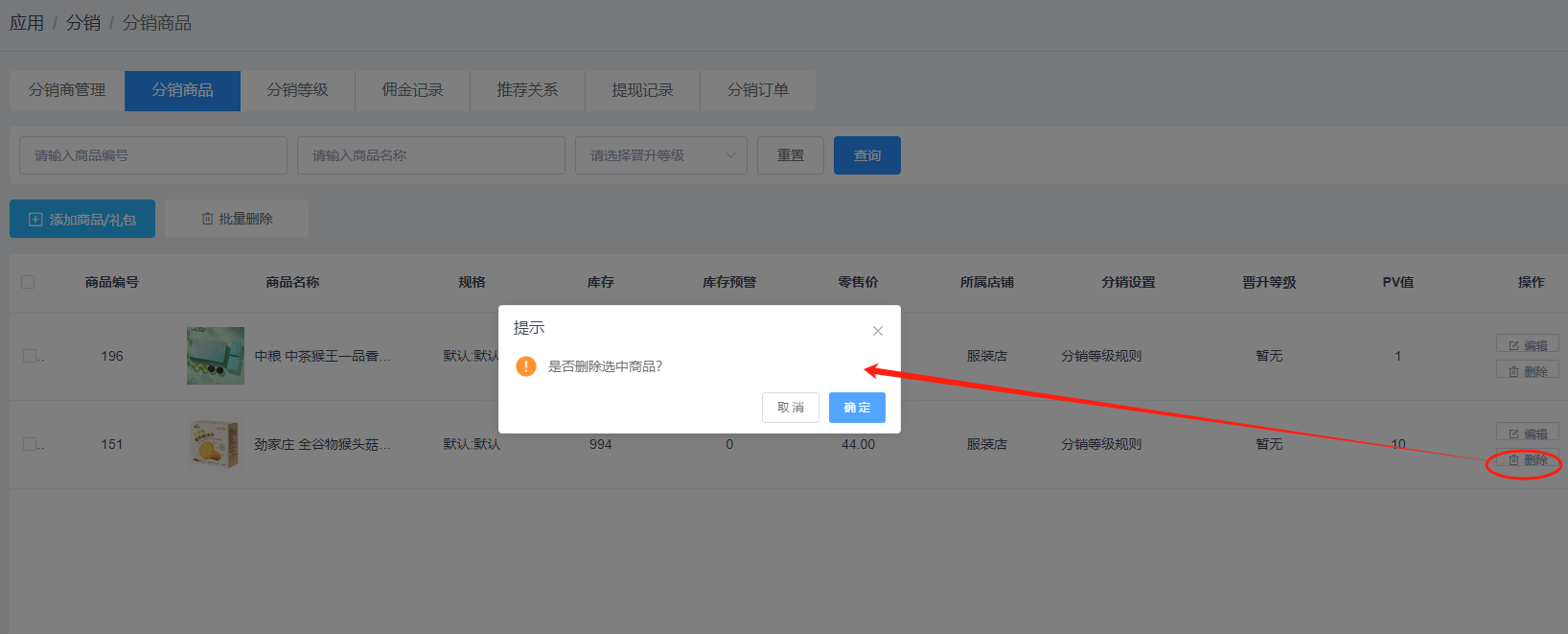Viewport: 1568px width, 634px height.
Task: Close the 提示 dialog with X
Action: 877,331
